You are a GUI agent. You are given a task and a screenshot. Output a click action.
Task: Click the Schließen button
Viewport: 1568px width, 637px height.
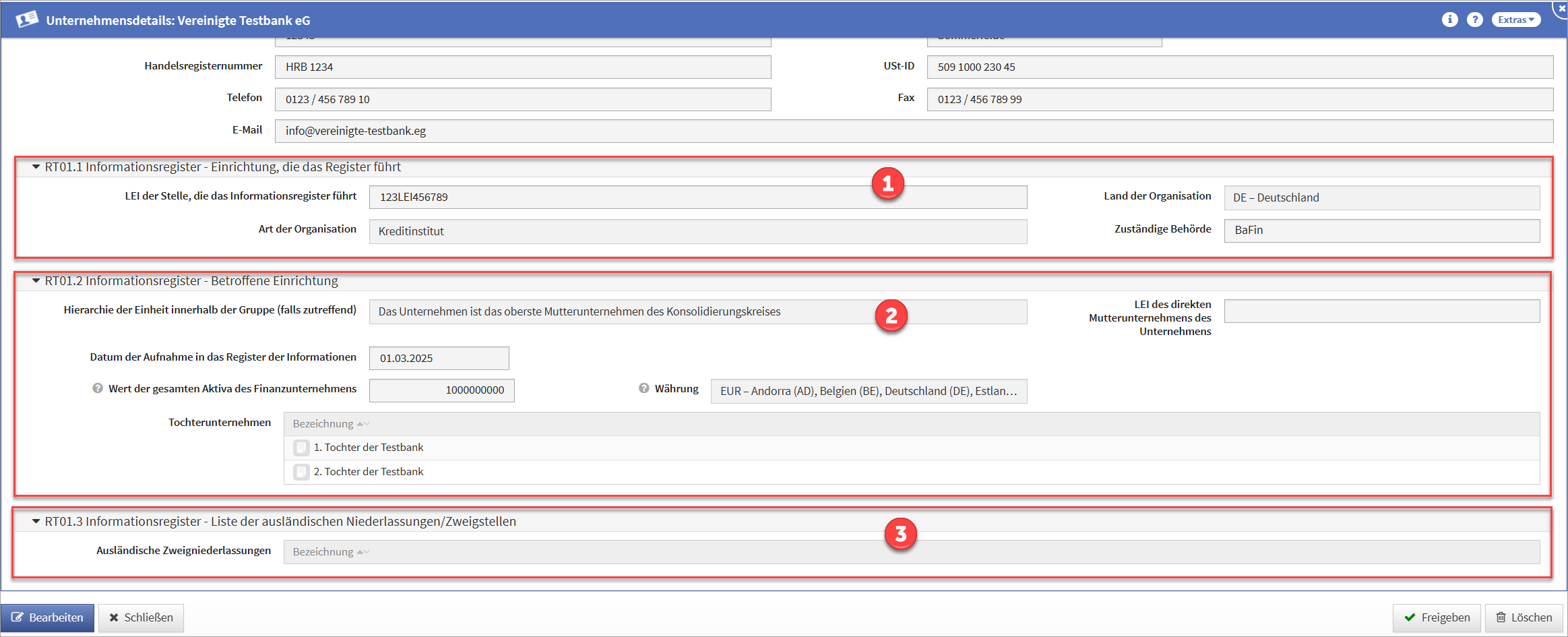[141, 617]
